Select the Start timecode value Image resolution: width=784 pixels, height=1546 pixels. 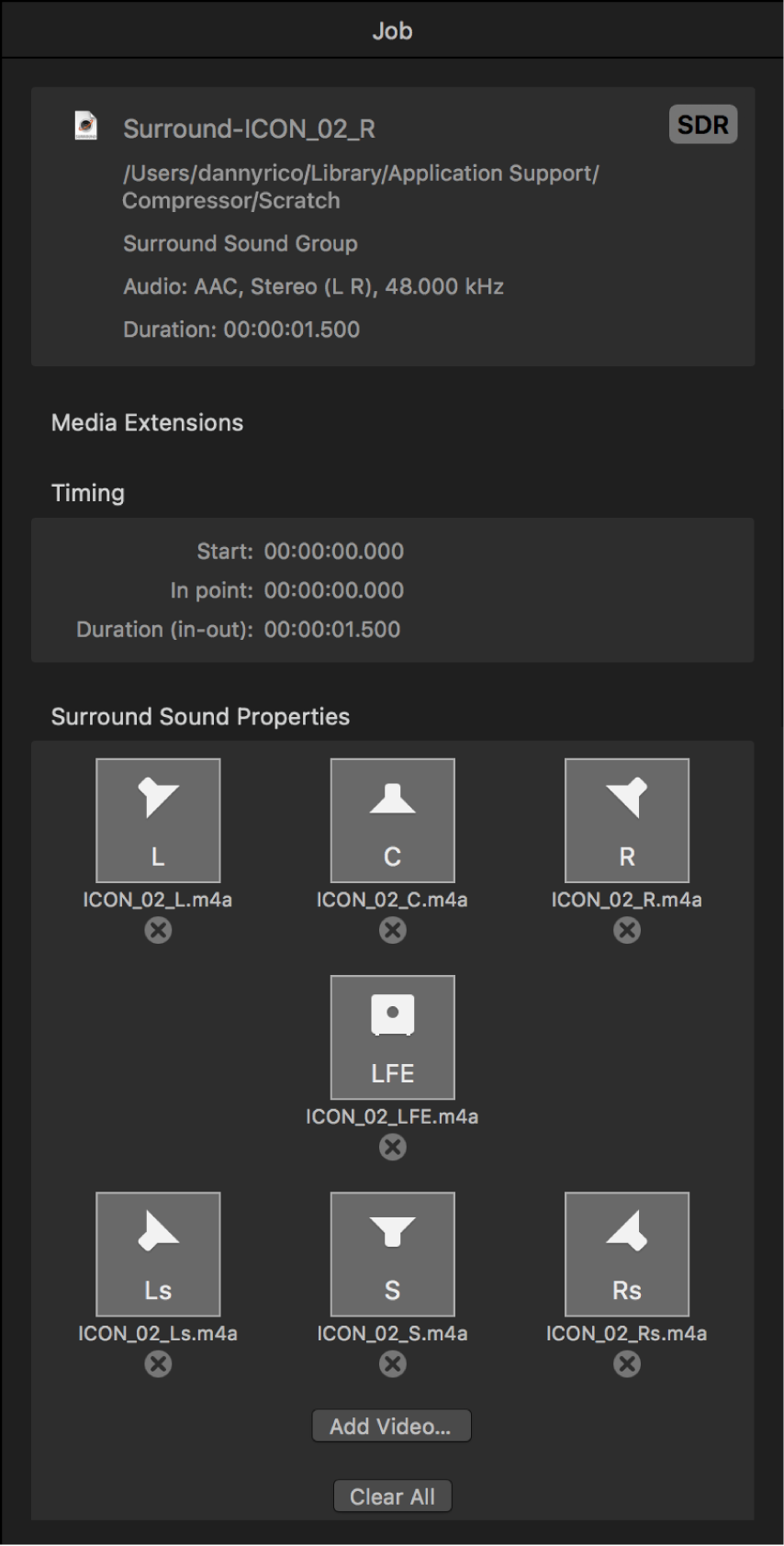tap(335, 551)
